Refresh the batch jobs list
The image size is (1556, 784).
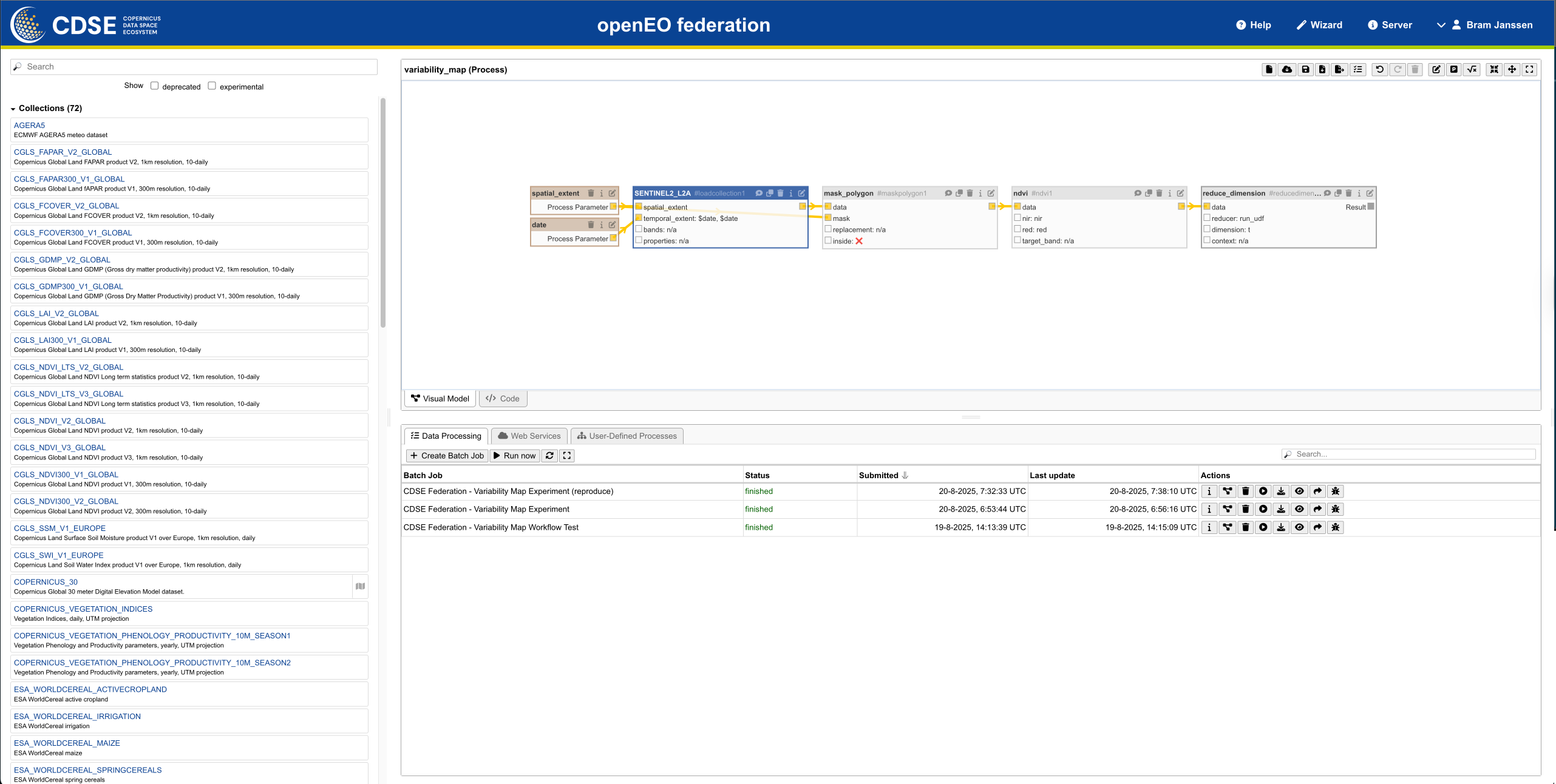(549, 456)
